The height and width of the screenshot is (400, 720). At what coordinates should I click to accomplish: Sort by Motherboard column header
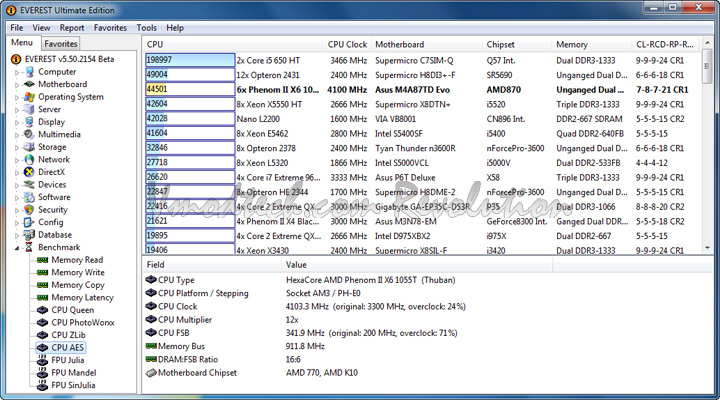[427, 45]
